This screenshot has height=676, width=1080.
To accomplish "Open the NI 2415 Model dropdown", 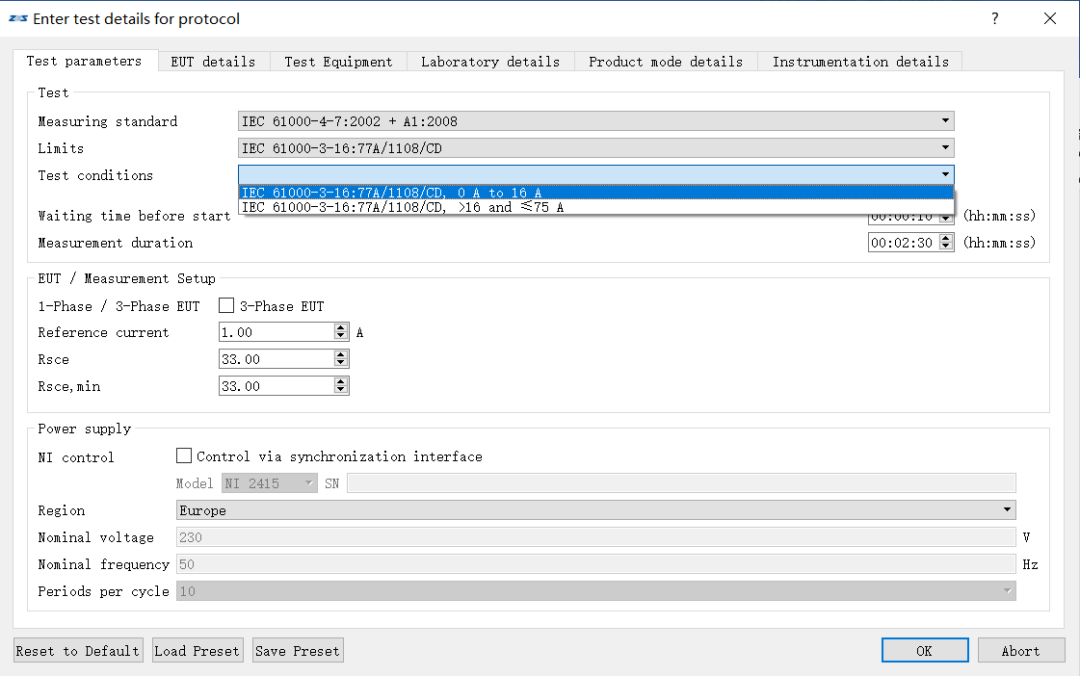I will pos(269,483).
